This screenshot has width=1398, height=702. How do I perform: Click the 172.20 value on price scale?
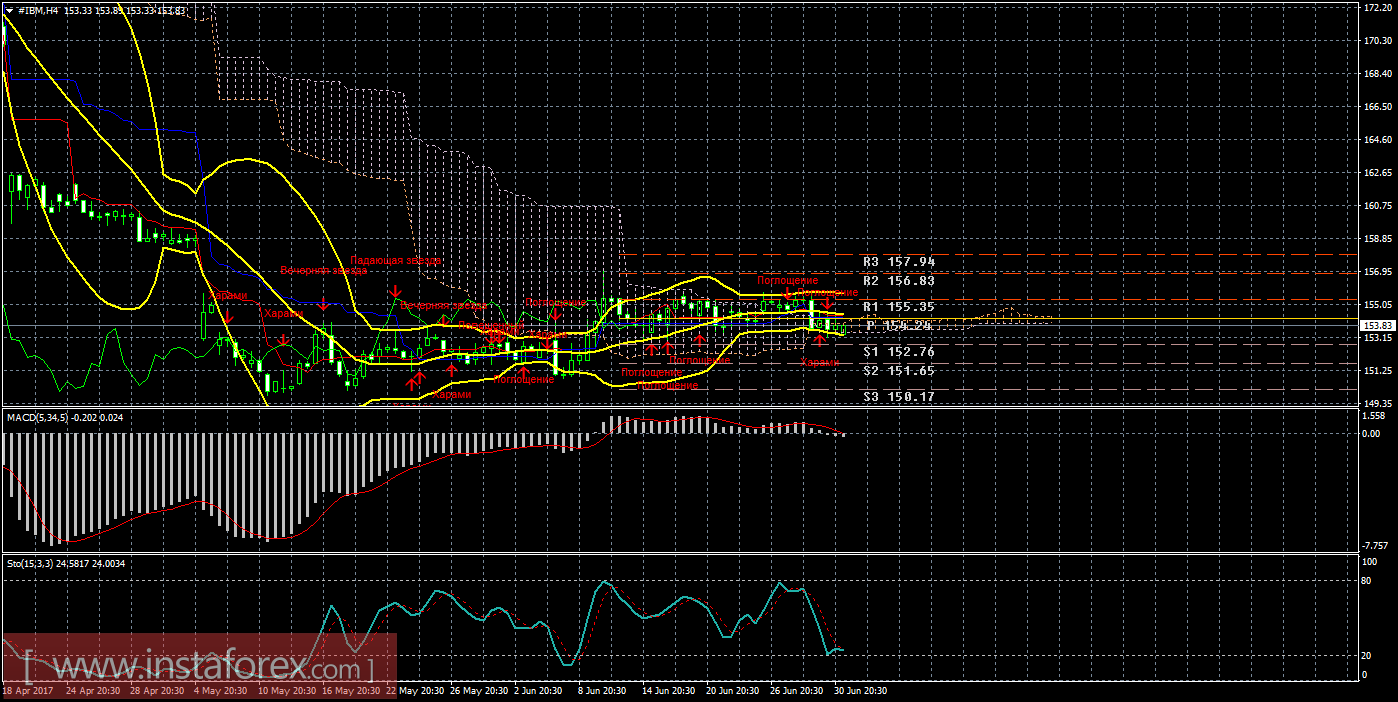[1378, 8]
